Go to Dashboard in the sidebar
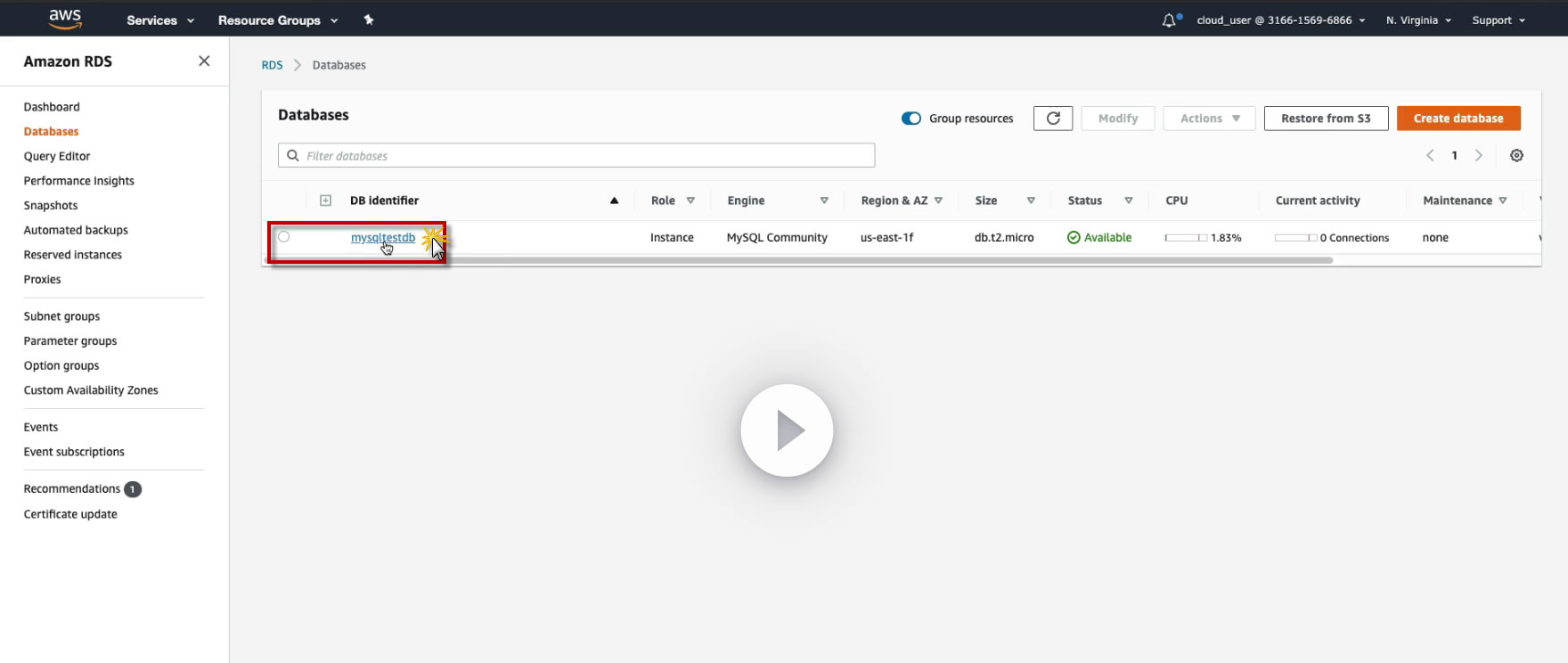 coord(52,107)
